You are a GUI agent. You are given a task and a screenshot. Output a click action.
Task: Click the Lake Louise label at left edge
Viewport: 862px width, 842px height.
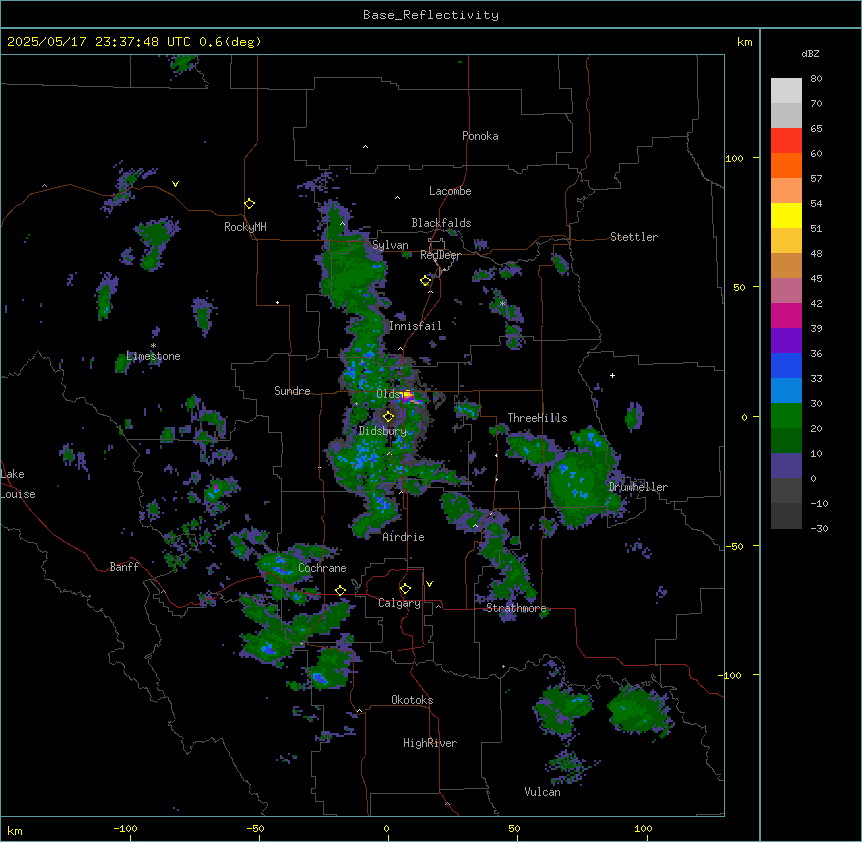click(x=18, y=484)
